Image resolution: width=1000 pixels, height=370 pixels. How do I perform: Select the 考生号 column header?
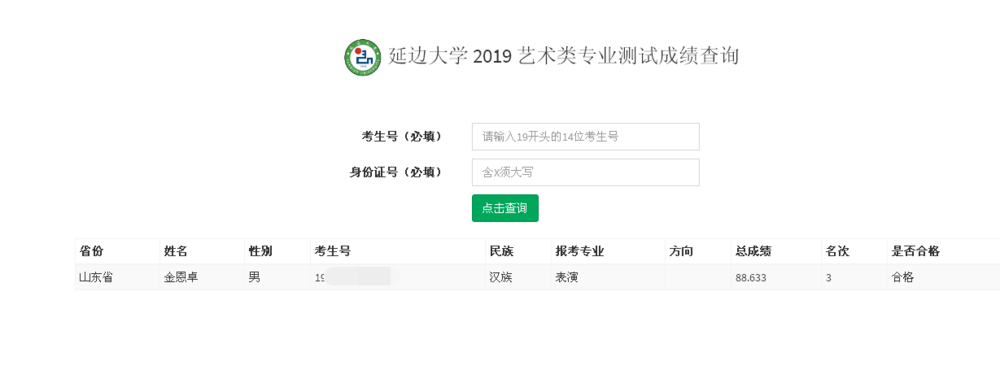coord(332,251)
